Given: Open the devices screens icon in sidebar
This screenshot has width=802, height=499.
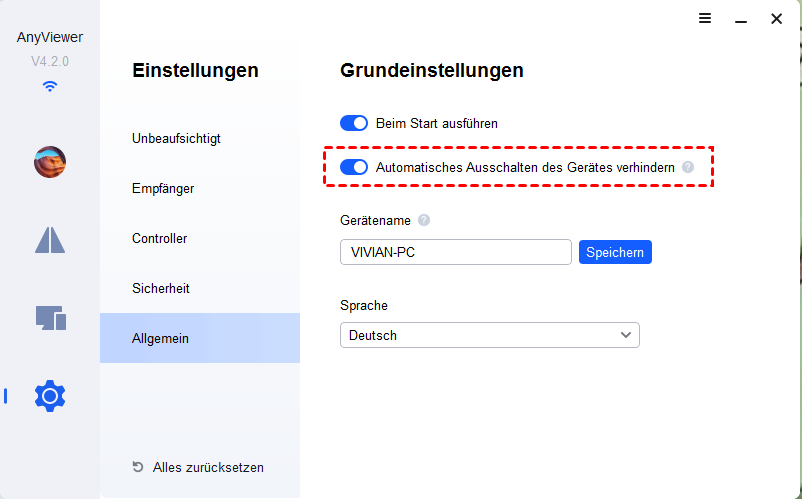Looking at the screenshot, I should [50, 318].
